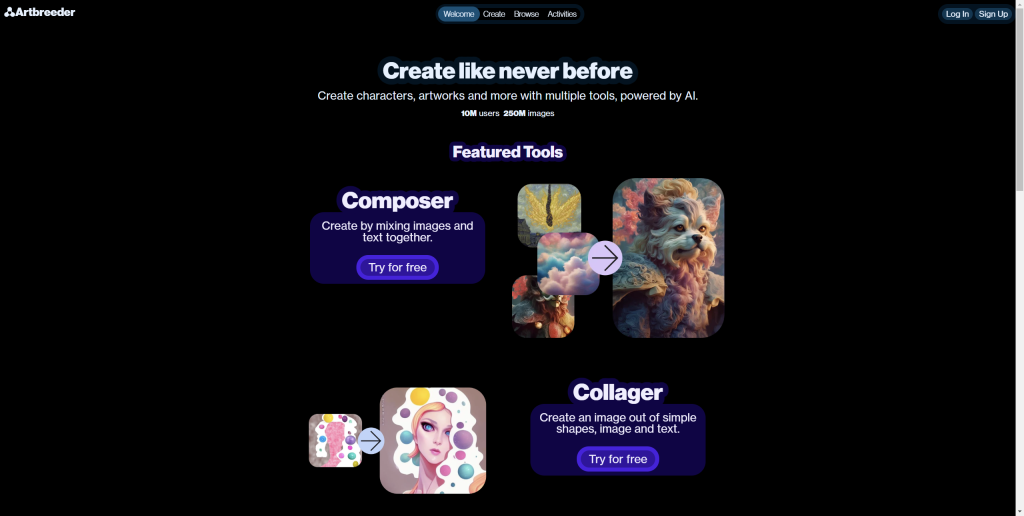Click the Artbreeder logo icon

point(9,12)
